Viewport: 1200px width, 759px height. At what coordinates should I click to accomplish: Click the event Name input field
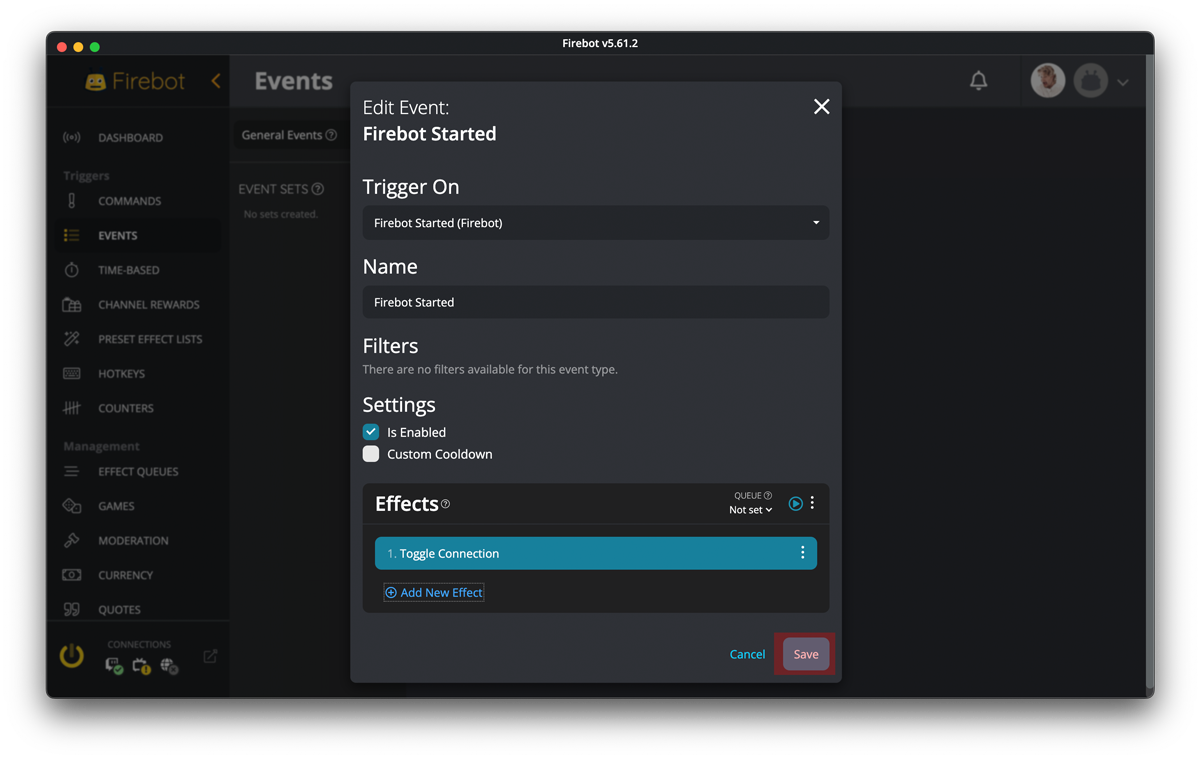596,302
